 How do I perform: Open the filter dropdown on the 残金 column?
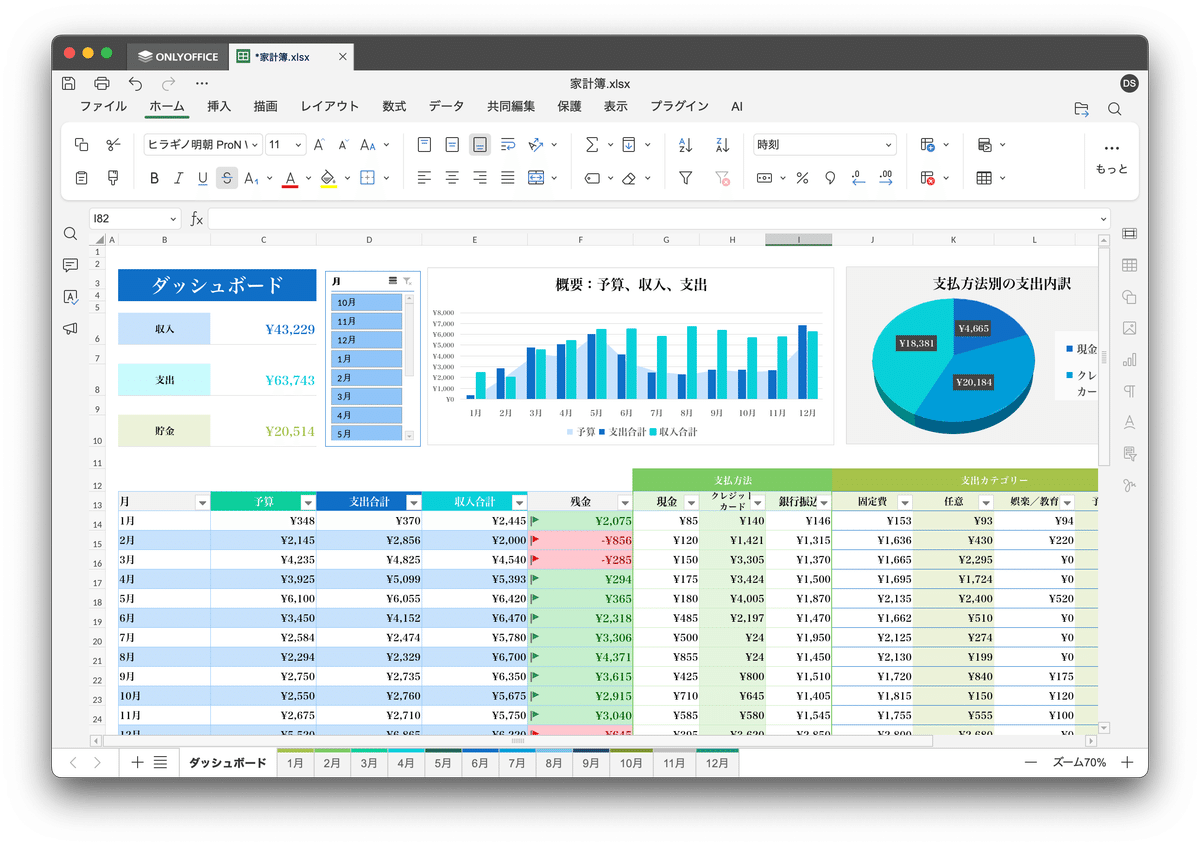pos(624,501)
